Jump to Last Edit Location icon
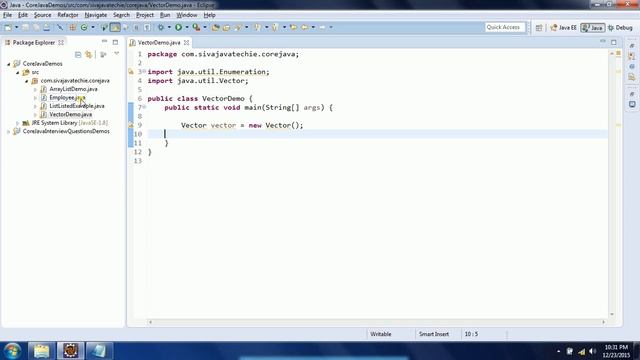This screenshot has width=640, height=360. (293, 27)
